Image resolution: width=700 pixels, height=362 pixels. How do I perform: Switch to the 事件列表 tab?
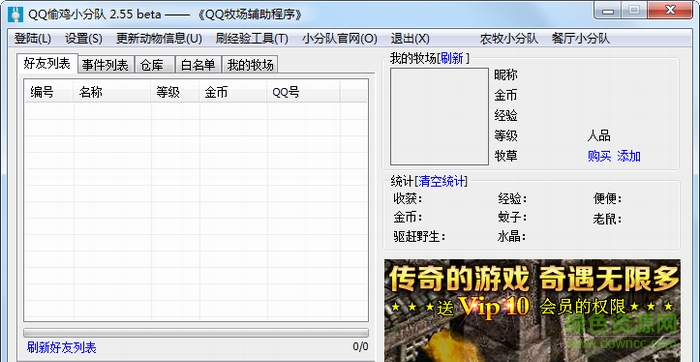pyautogui.click(x=105, y=65)
